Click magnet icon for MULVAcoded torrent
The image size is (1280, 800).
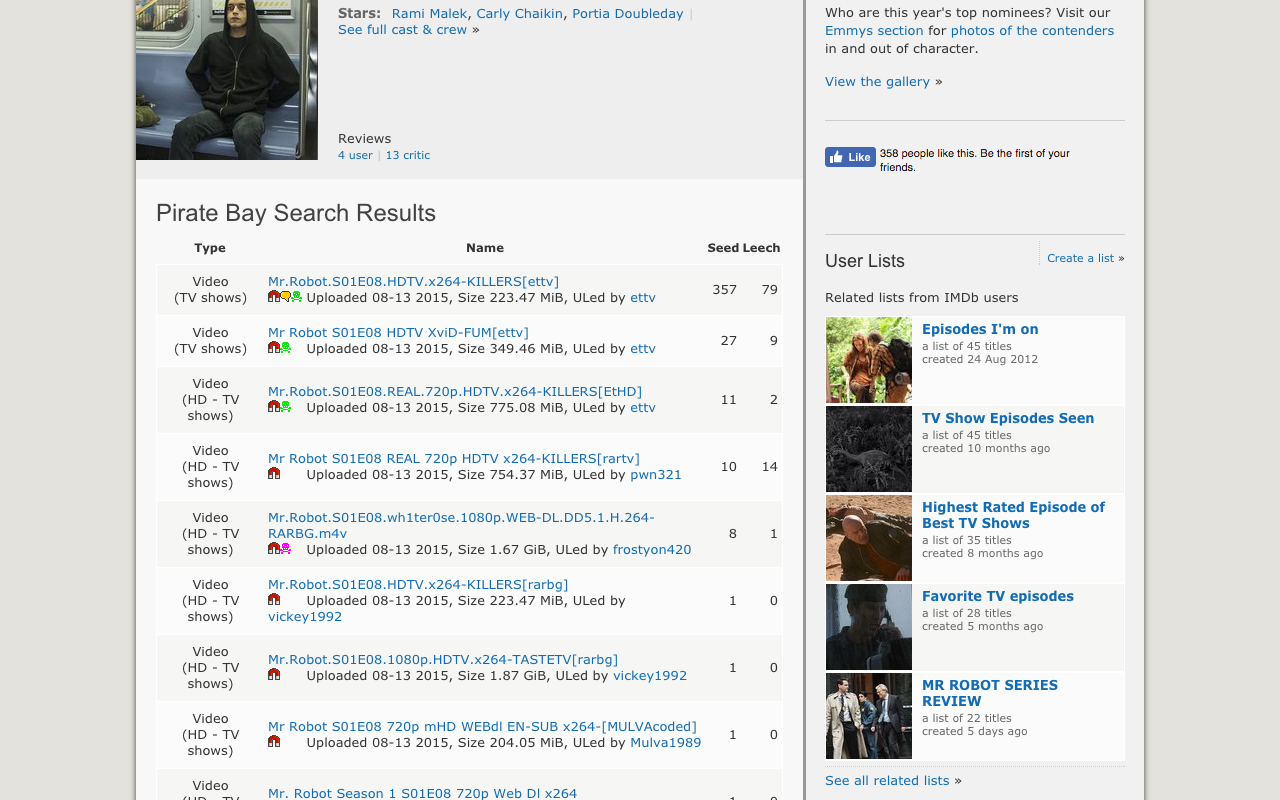point(274,742)
